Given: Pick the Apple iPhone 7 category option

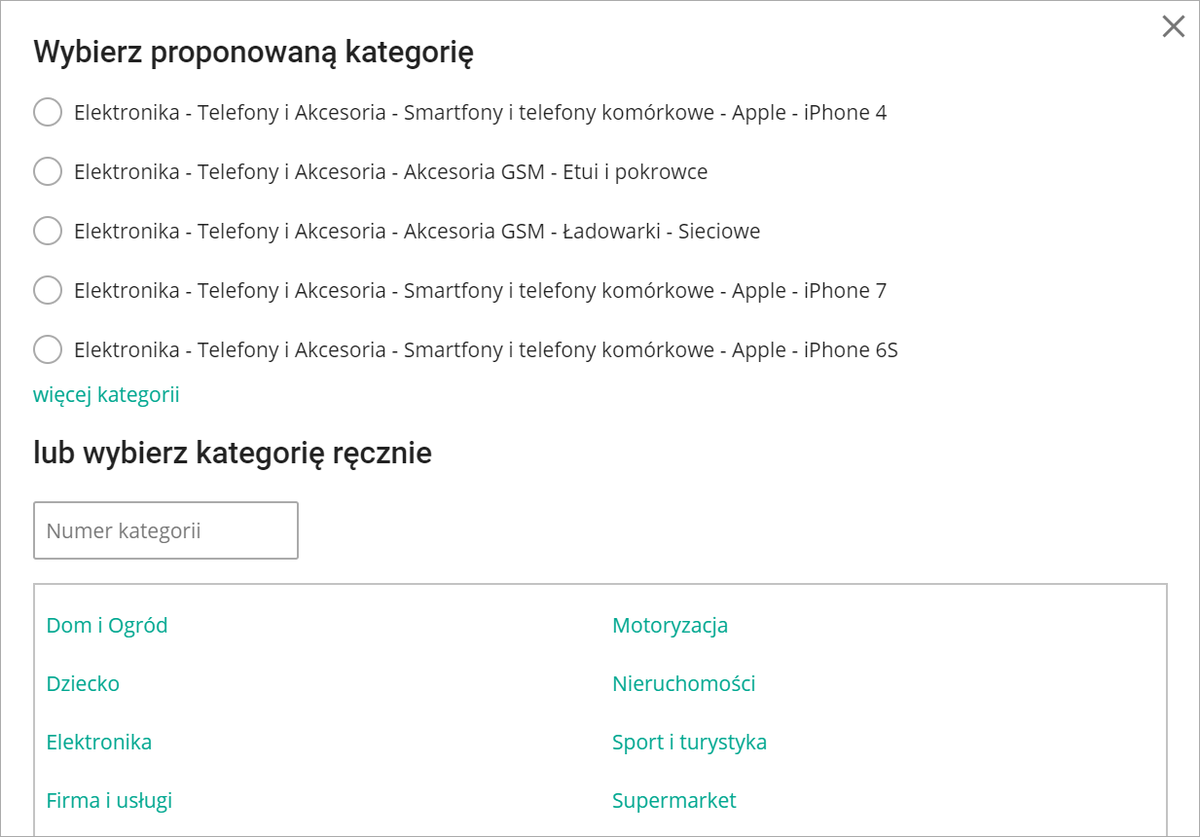Looking at the screenshot, I should (48, 290).
